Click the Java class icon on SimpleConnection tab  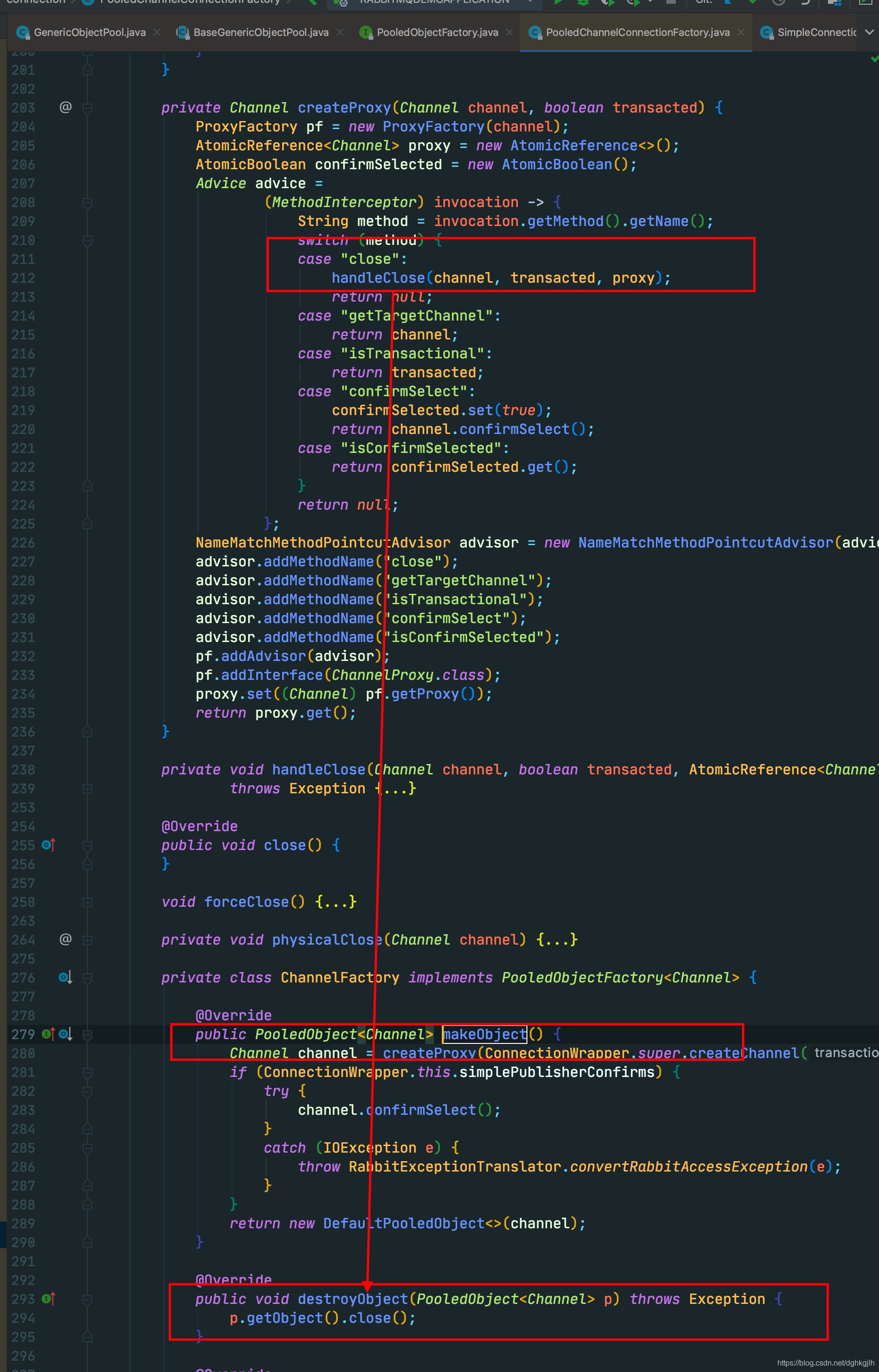(767, 33)
